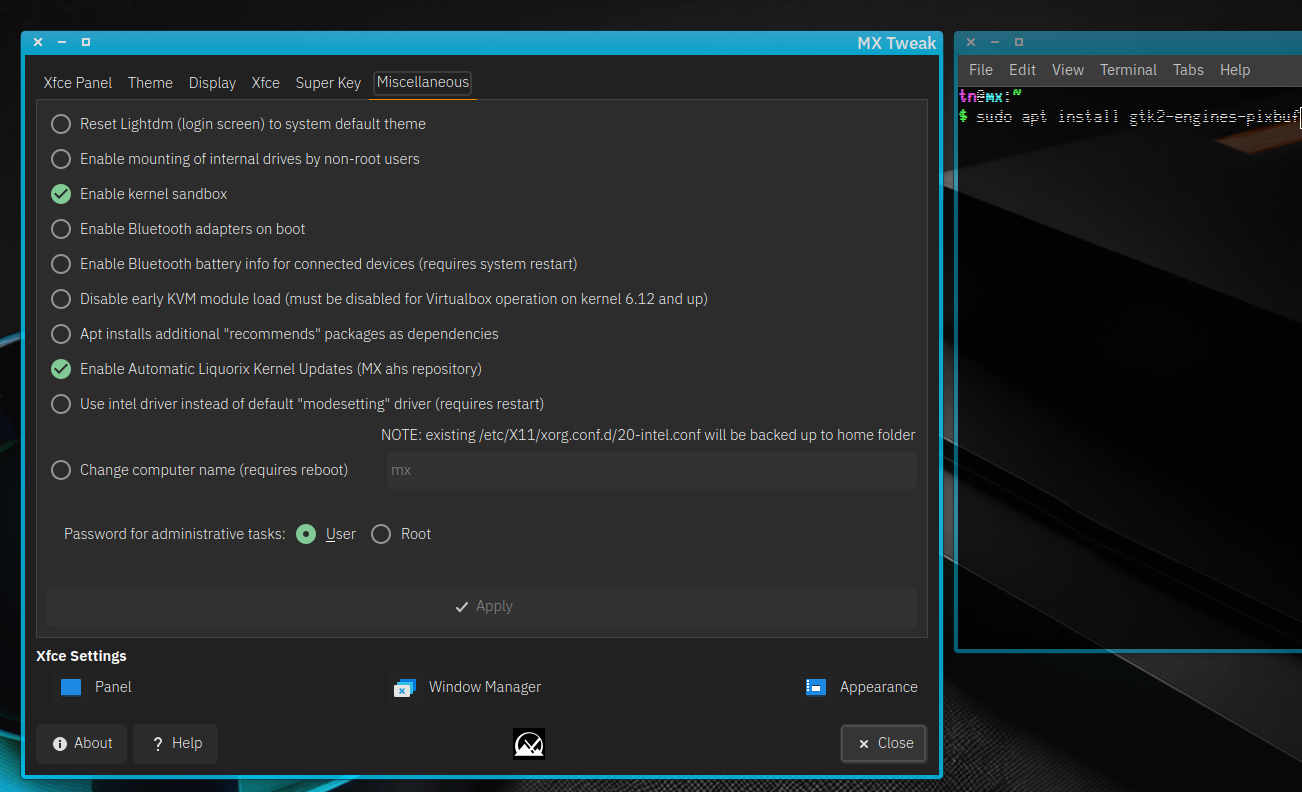Select the Miscellaneous tab
The image size is (1302, 792).
click(x=423, y=83)
